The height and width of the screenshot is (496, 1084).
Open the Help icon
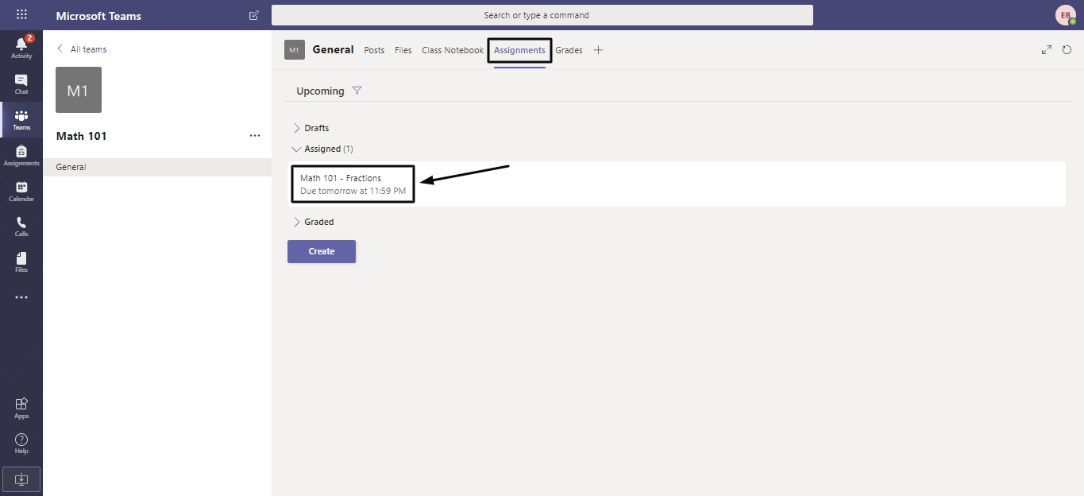(x=21, y=443)
